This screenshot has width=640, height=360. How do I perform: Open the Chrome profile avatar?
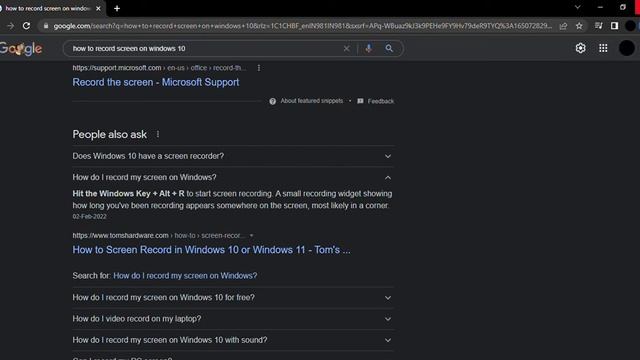click(x=630, y=26)
